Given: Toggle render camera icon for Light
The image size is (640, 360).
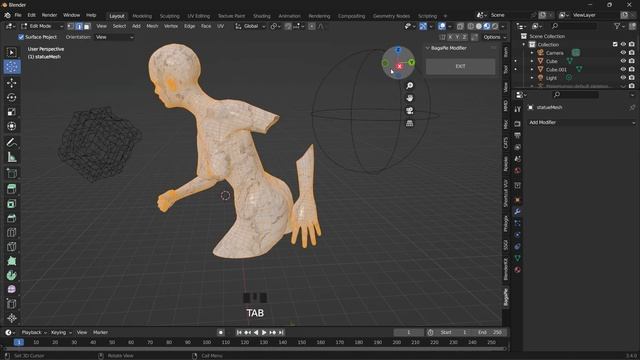Looking at the screenshot, I should (x=631, y=78).
